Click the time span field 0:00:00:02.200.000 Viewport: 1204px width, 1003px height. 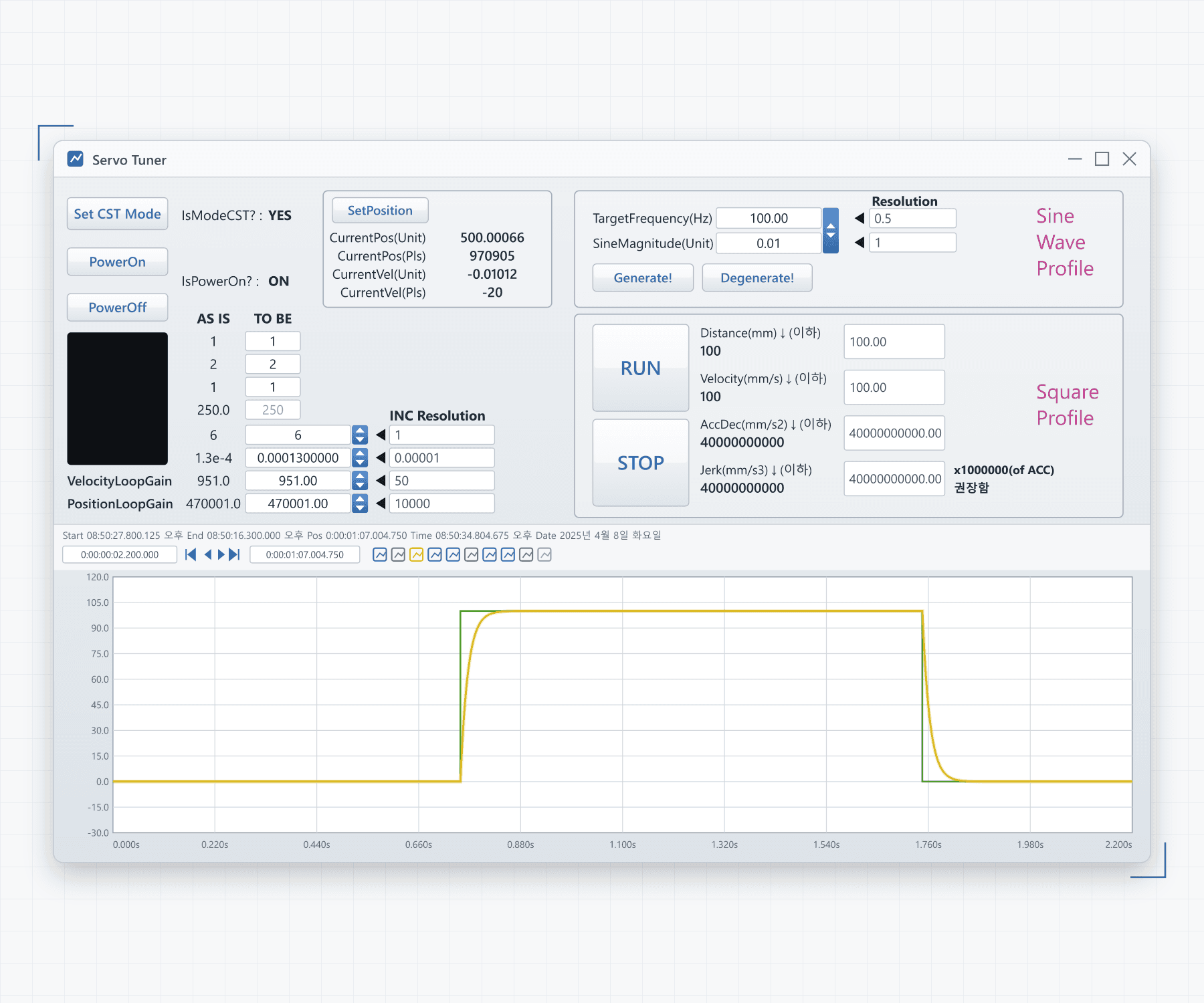[x=120, y=554]
